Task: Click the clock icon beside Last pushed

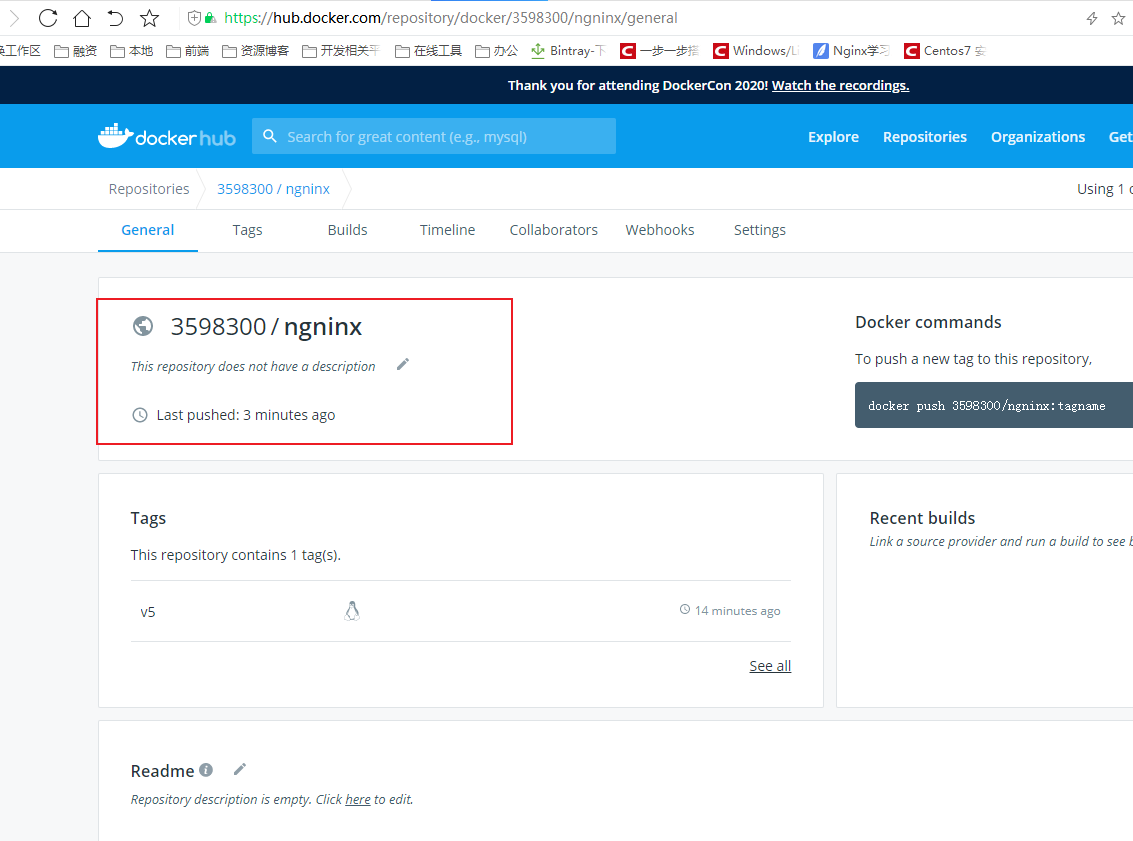Action: tap(140, 415)
